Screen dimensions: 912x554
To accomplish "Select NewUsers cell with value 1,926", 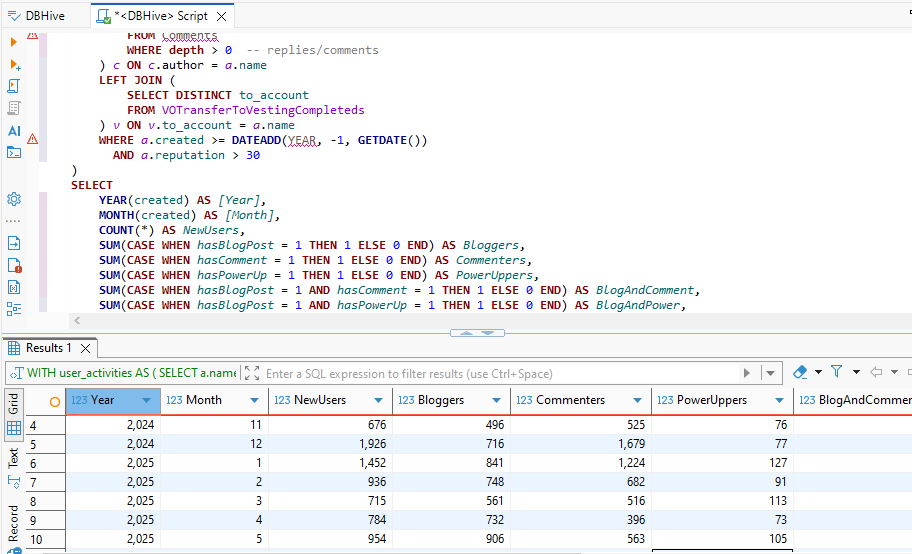I will [x=330, y=444].
